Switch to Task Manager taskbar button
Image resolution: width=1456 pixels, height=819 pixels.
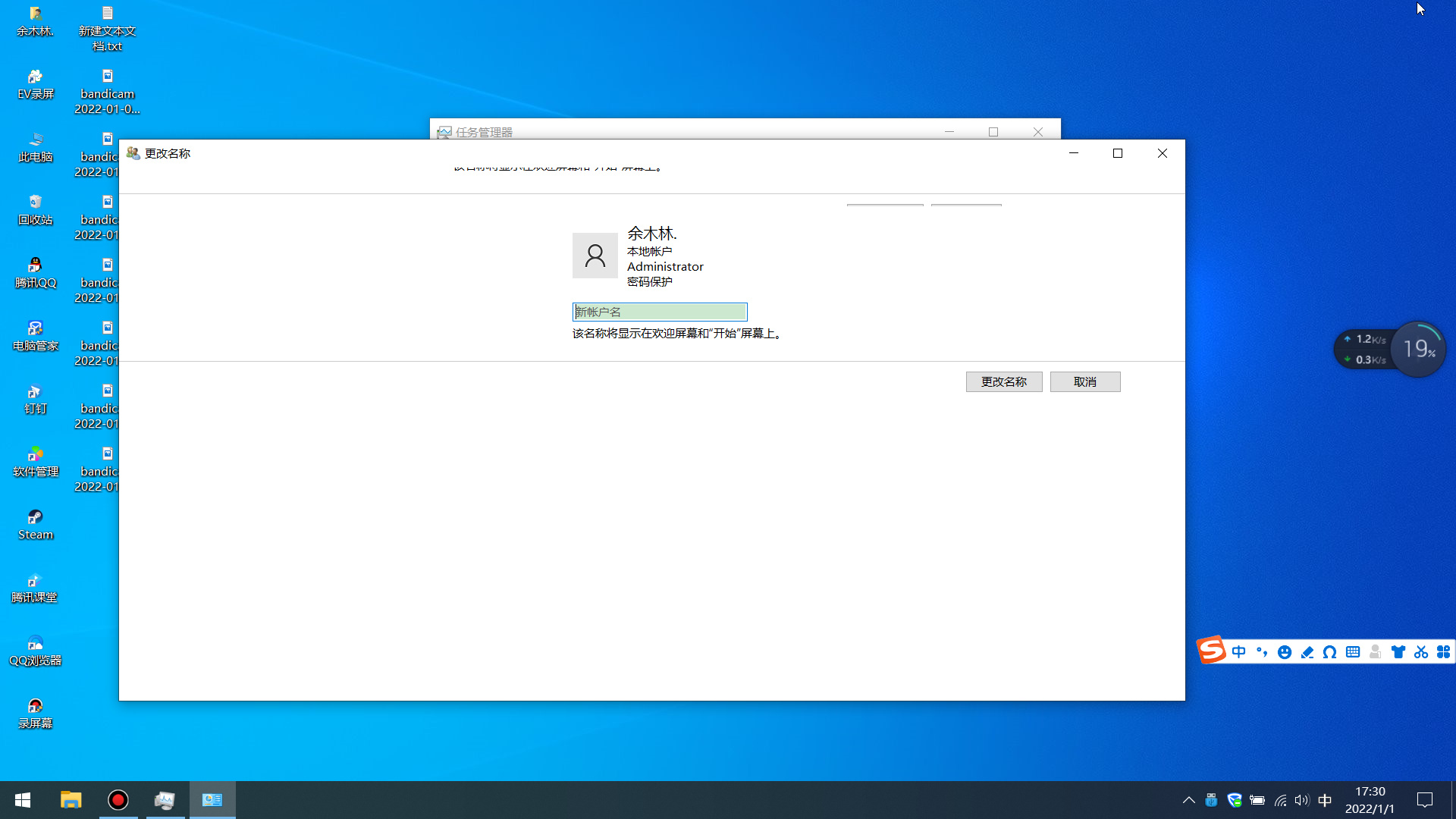pos(165,800)
